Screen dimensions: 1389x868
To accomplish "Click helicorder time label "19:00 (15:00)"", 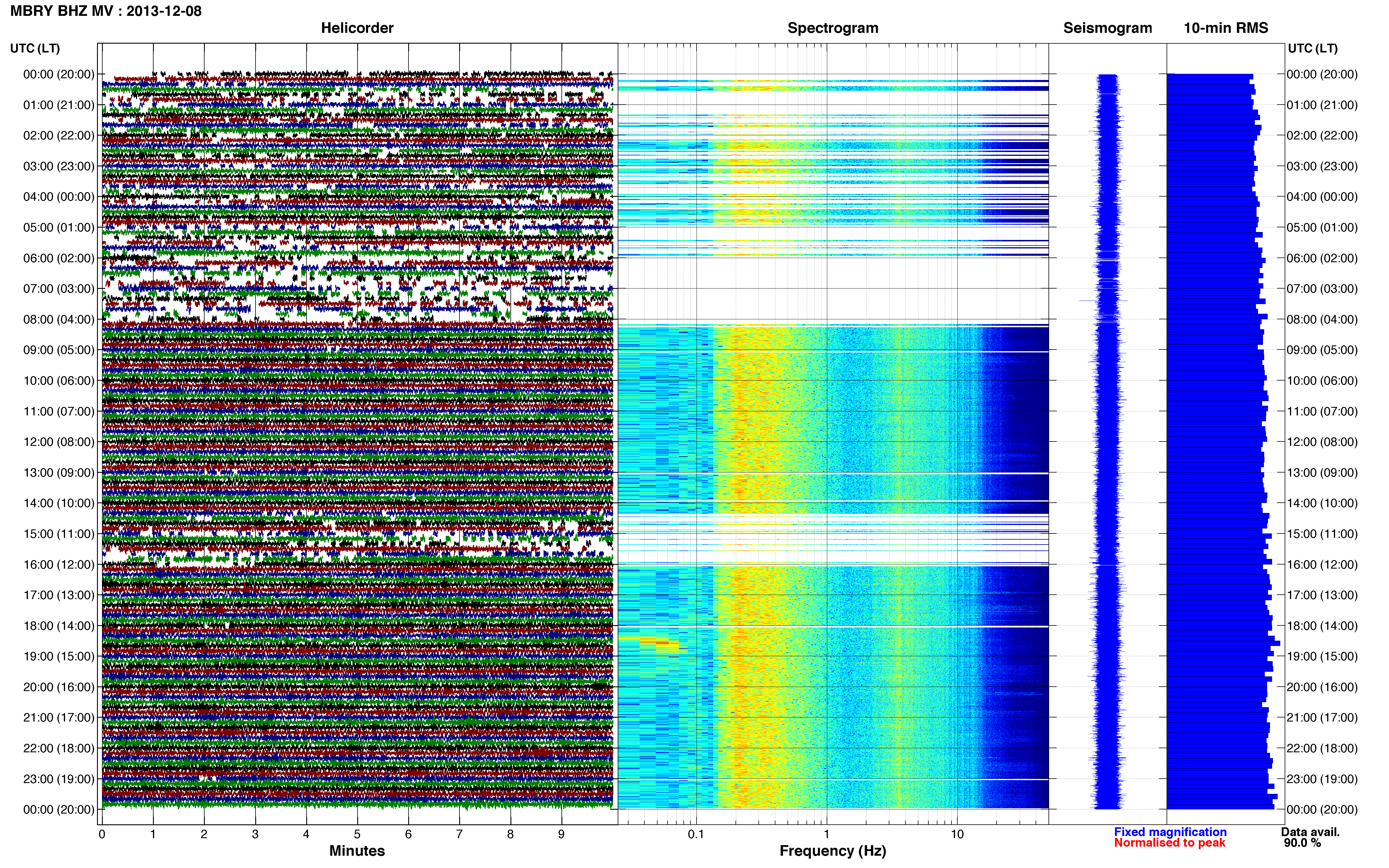I will coord(59,656).
